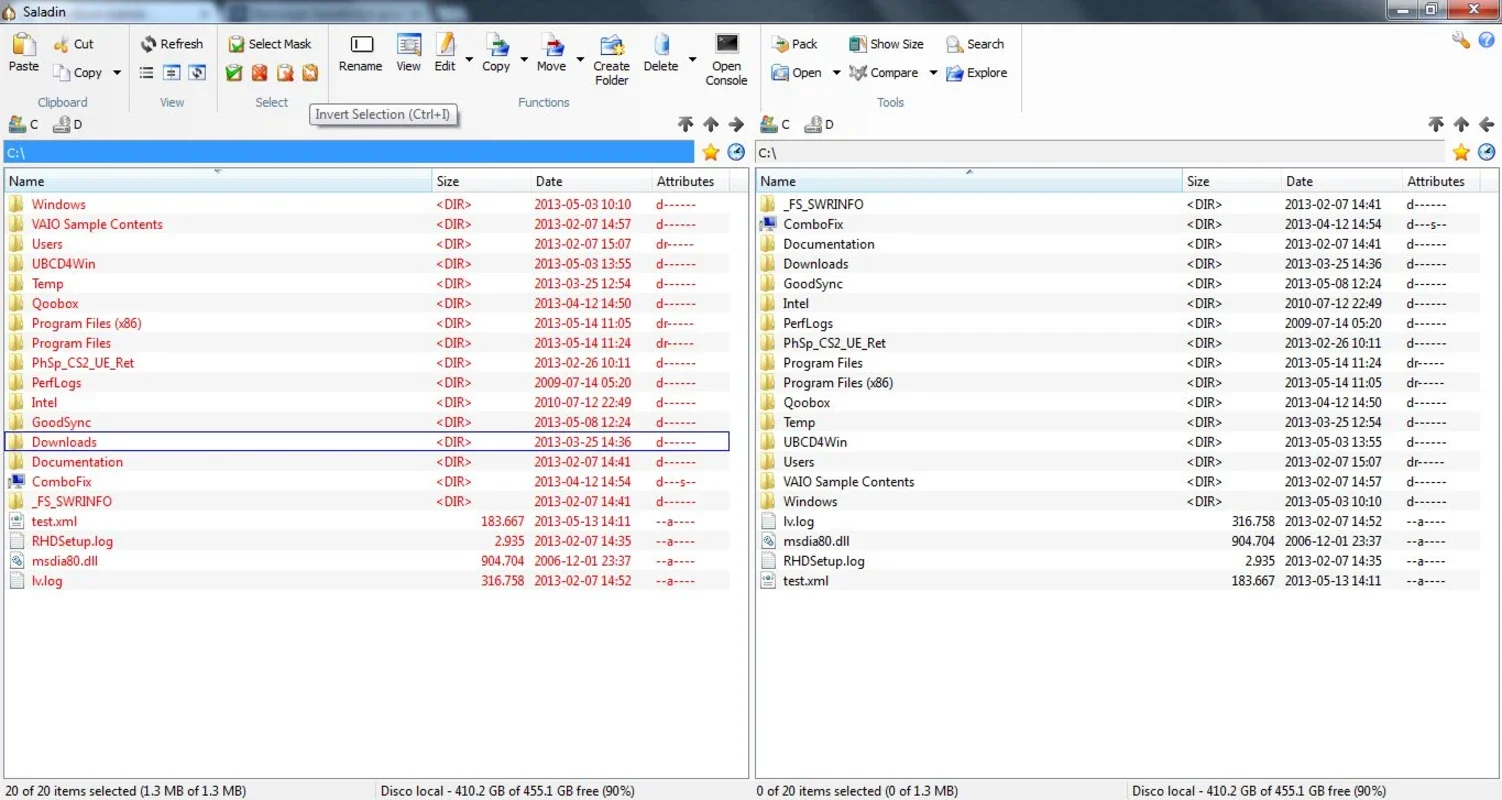Viewport: 1502px width, 800px height.
Task: Expand the Clipboard Copy dropdown arrow
Action: coord(116,73)
